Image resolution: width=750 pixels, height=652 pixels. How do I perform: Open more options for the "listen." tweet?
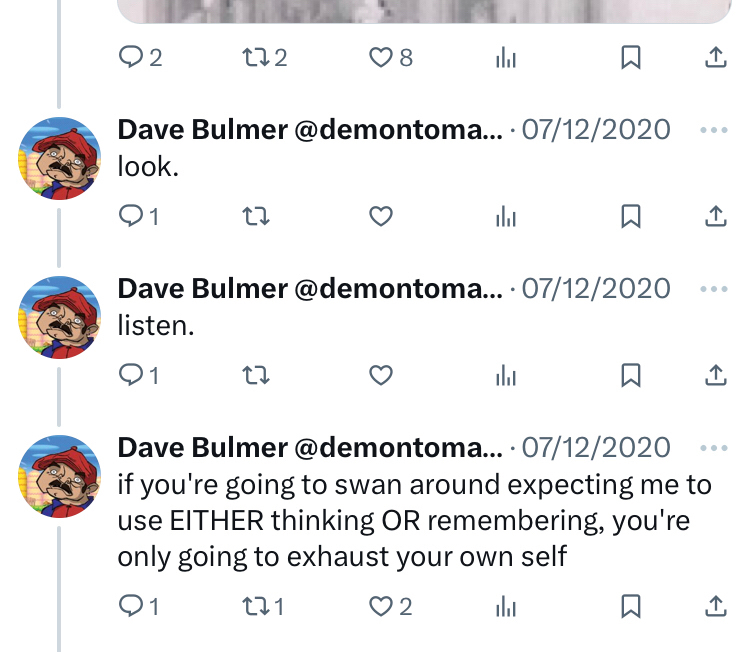point(714,289)
